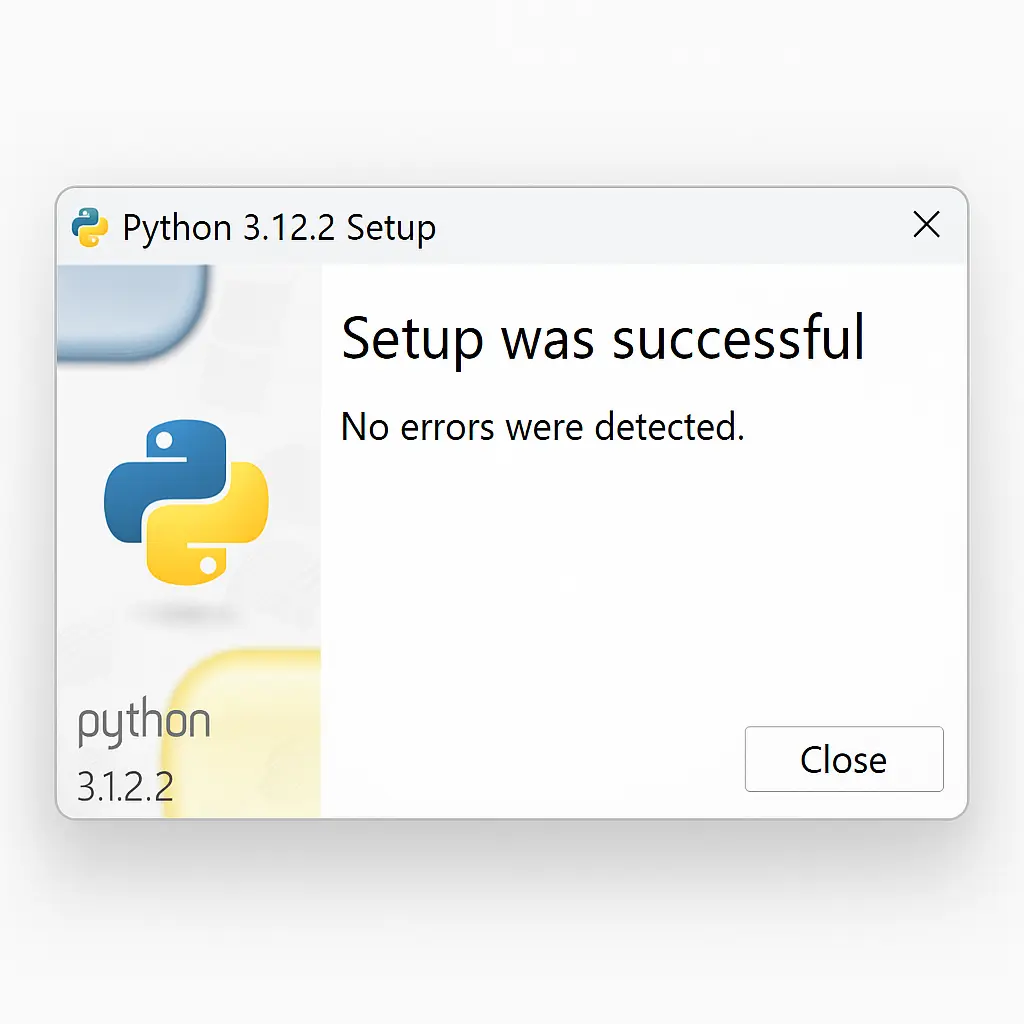Dismiss the dialog with the title bar X
Image resolution: width=1024 pixels, height=1024 pixels.
click(x=927, y=225)
